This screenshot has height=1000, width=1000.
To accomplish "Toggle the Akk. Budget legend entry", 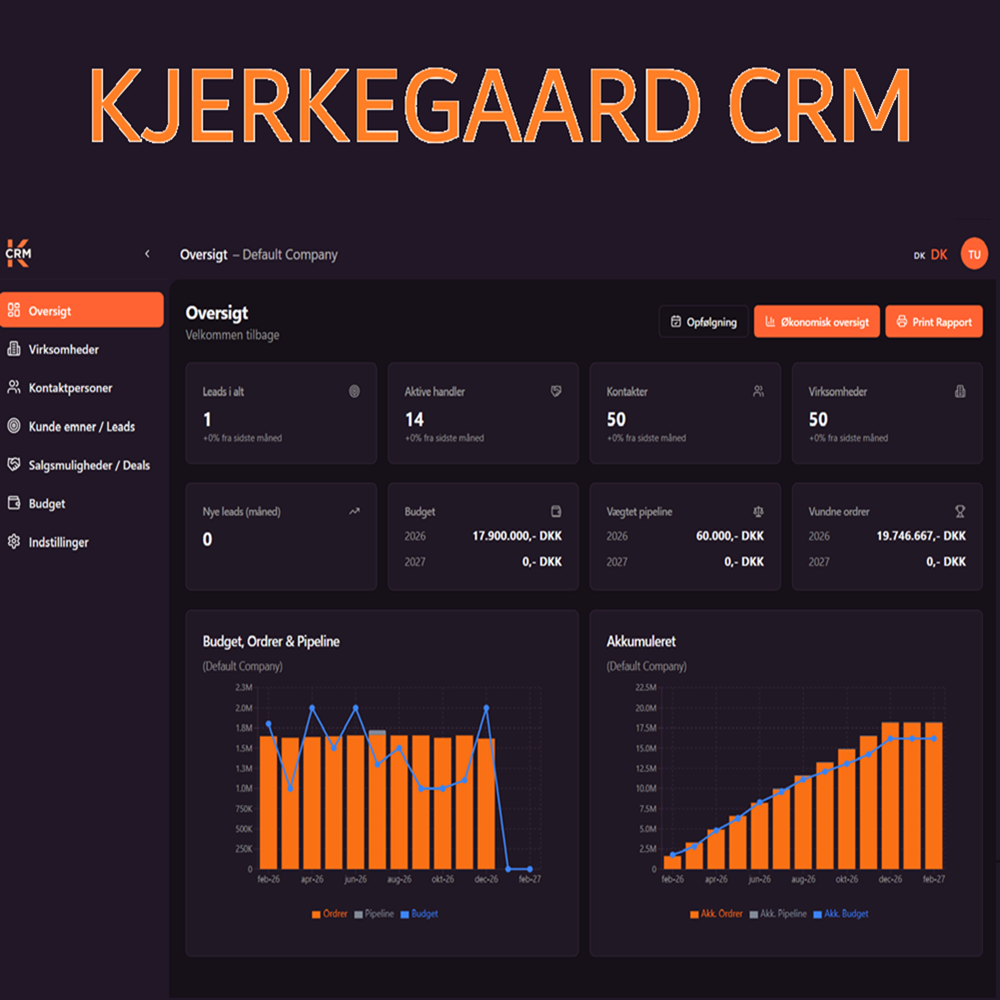I will [841, 914].
